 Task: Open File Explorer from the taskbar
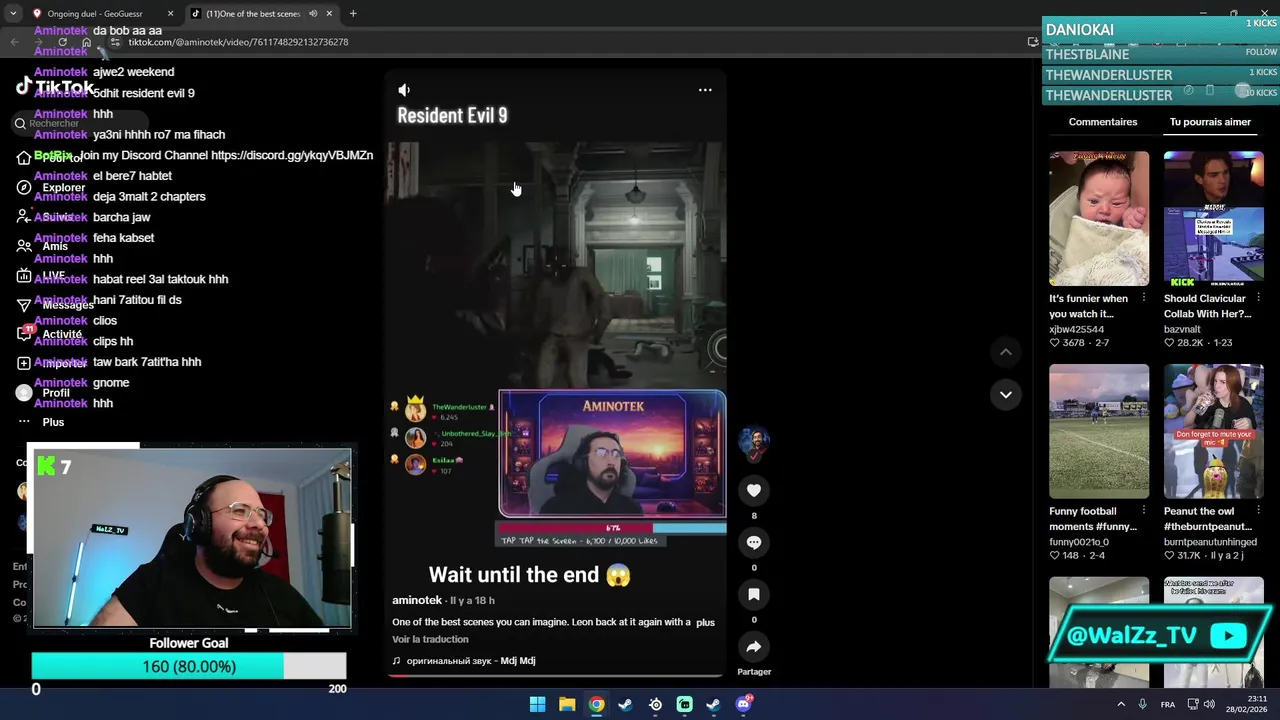tap(567, 705)
